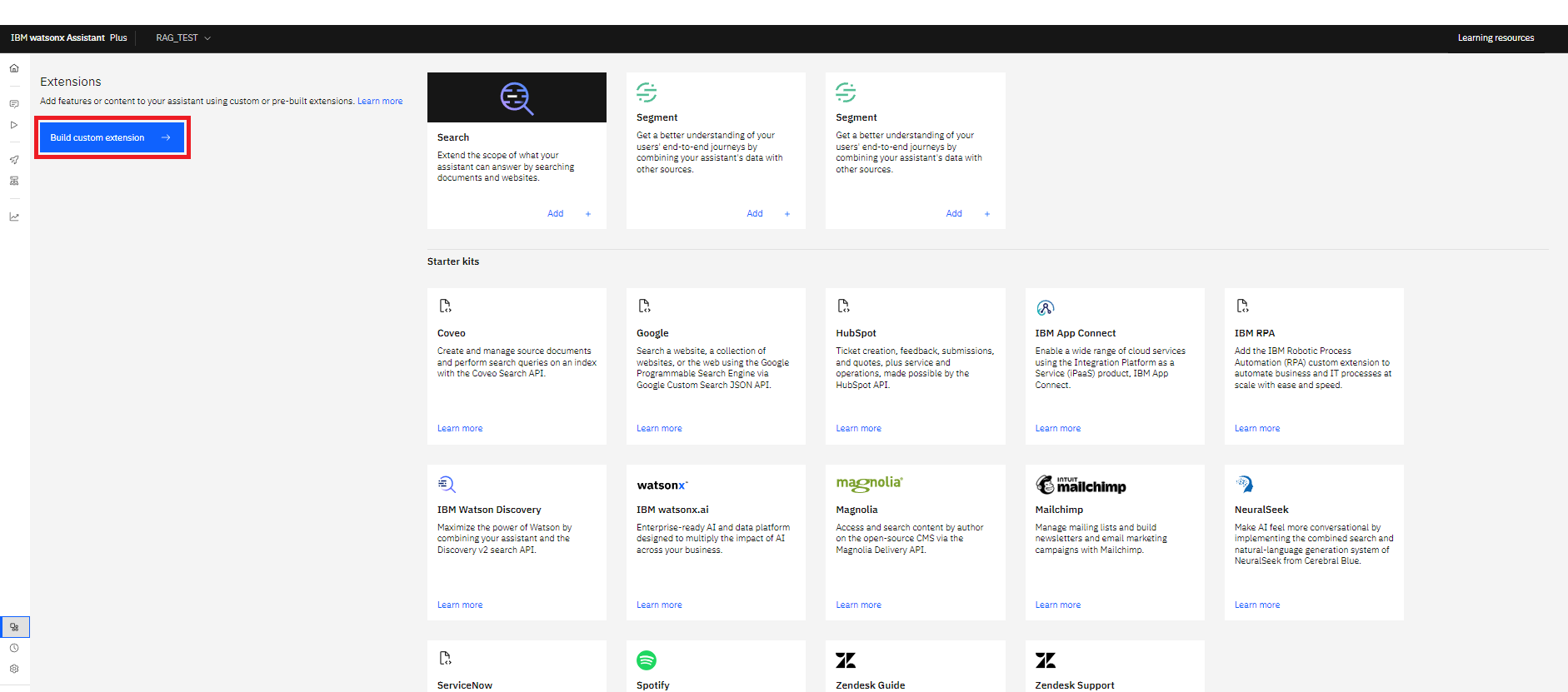Click the HubSpot card title
The image size is (1568, 692).
point(856,333)
